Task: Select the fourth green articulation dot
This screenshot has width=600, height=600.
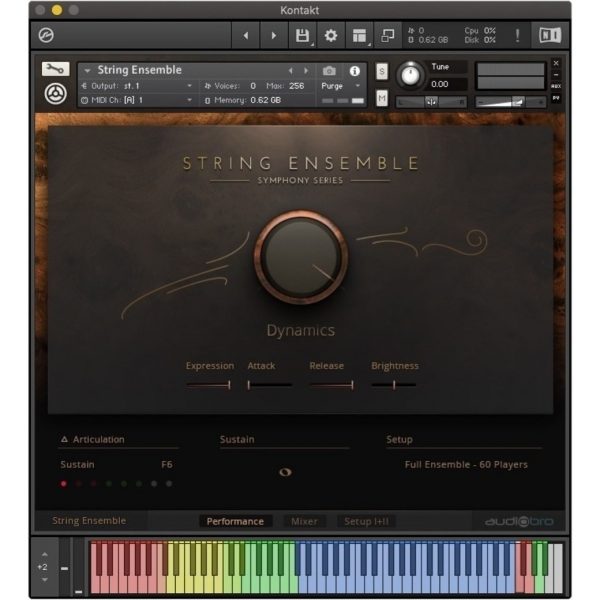Action: pyautogui.click(x=109, y=484)
